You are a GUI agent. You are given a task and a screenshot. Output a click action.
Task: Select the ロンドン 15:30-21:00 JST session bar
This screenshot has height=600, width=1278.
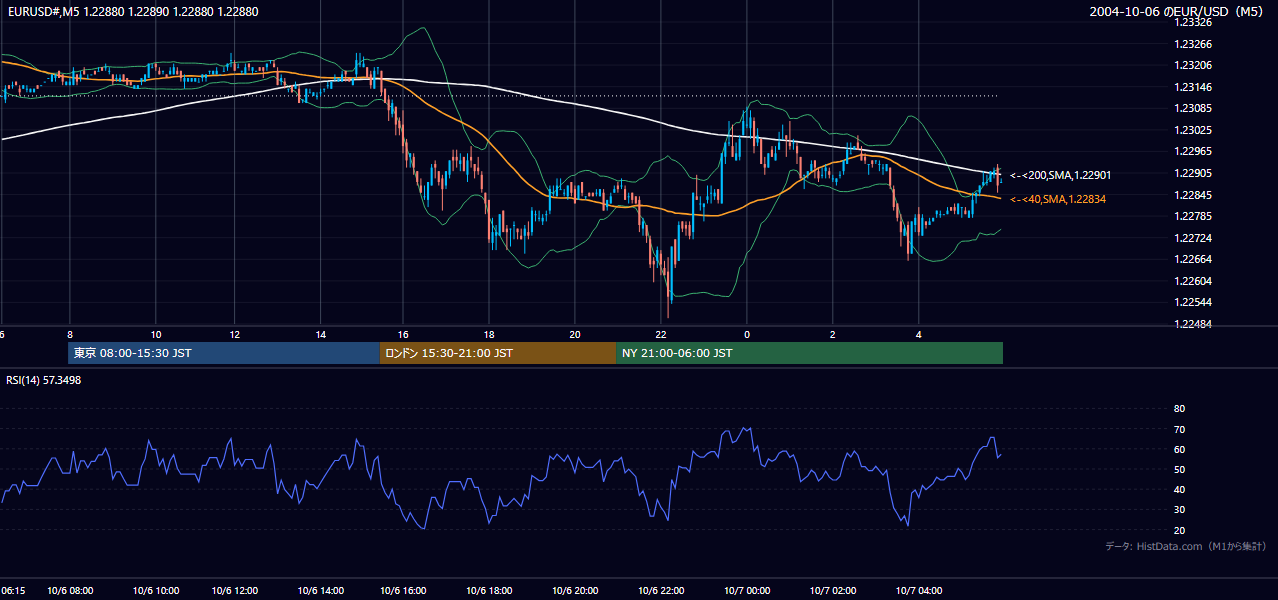coord(498,353)
